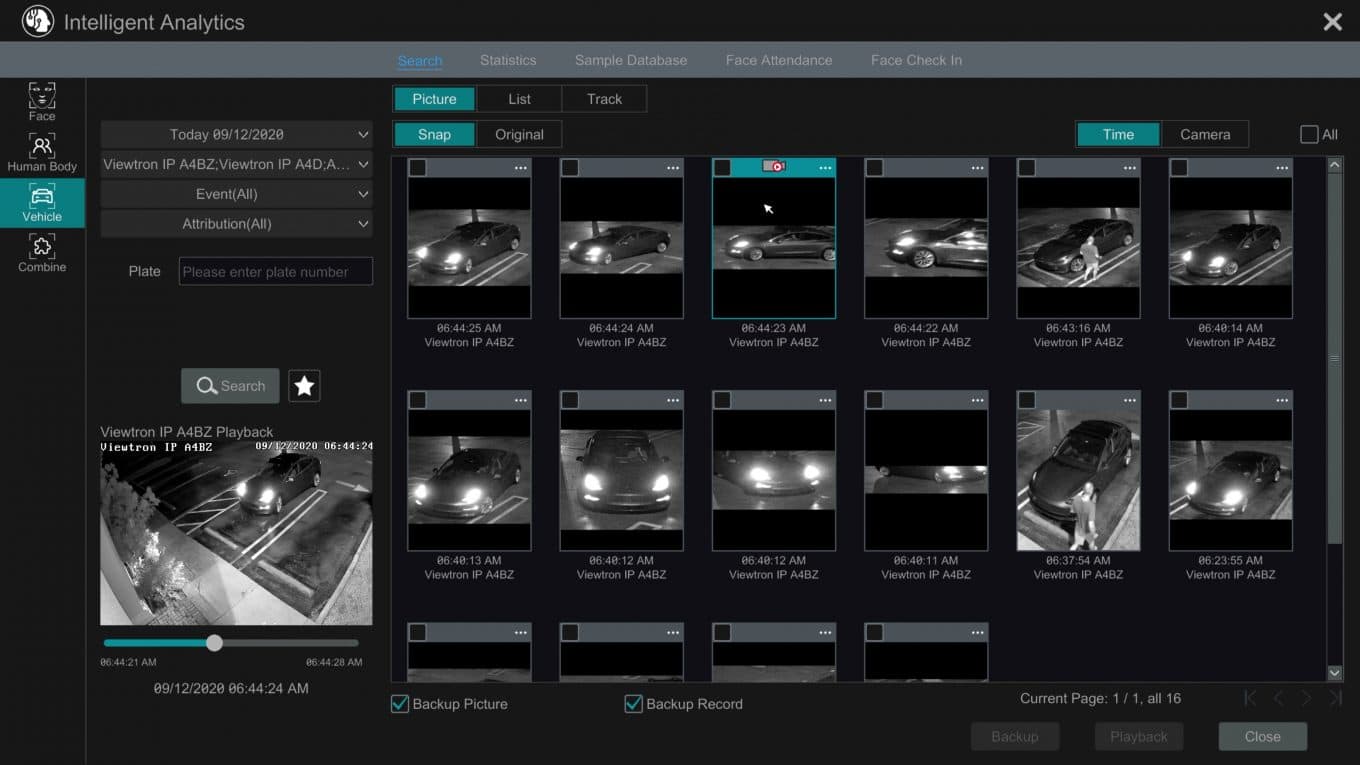The width and height of the screenshot is (1360, 765).
Task: Expand the Event(All) dropdown
Action: pyautogui.click(x=236, y=194)
